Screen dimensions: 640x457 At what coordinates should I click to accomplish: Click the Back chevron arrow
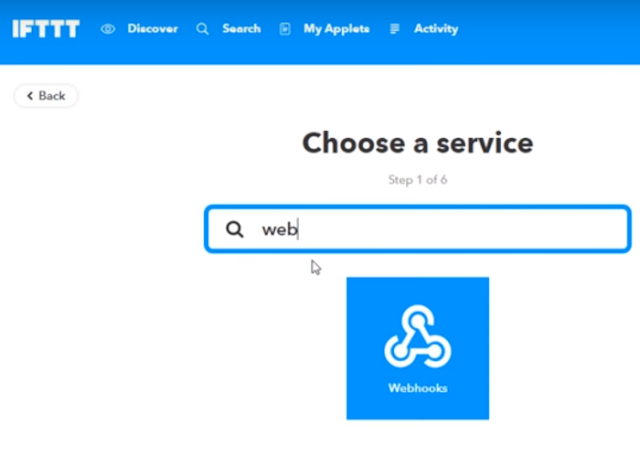(30, 96)
